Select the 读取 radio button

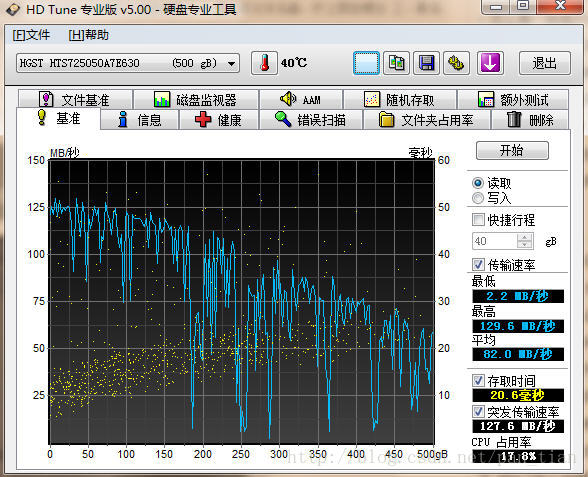pos(478,183)
